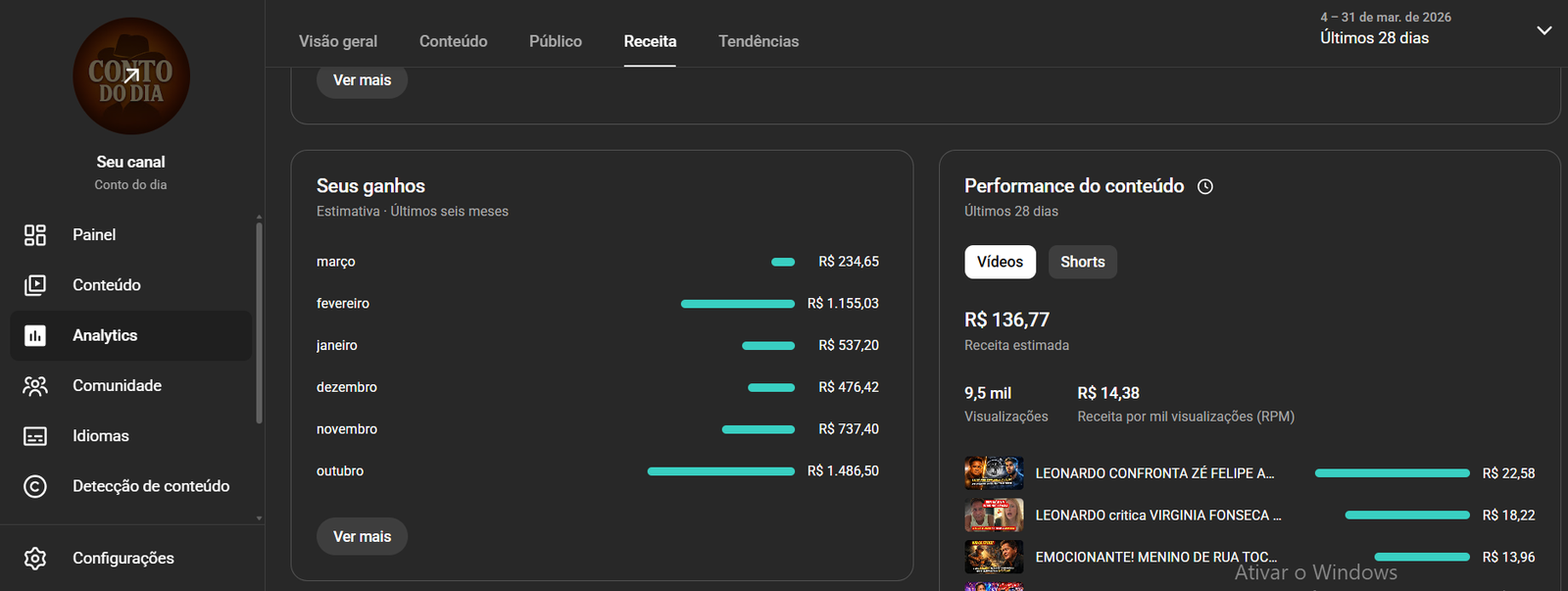The image size is (1568, 591).
Task: Open EMOCIONANTE! MENINO DE RUA video thumbnail
Action: pos(994,557)
